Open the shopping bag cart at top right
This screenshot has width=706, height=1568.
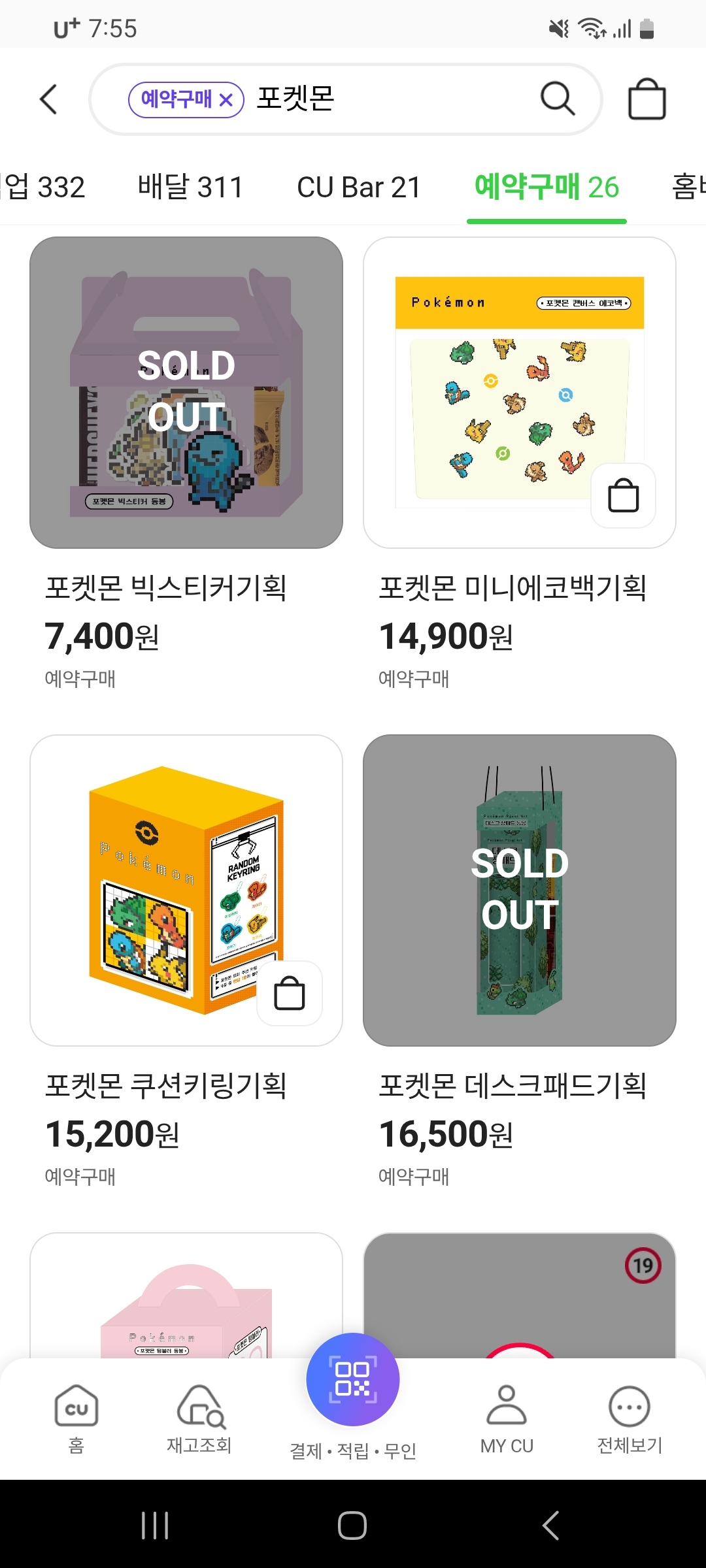647,99
